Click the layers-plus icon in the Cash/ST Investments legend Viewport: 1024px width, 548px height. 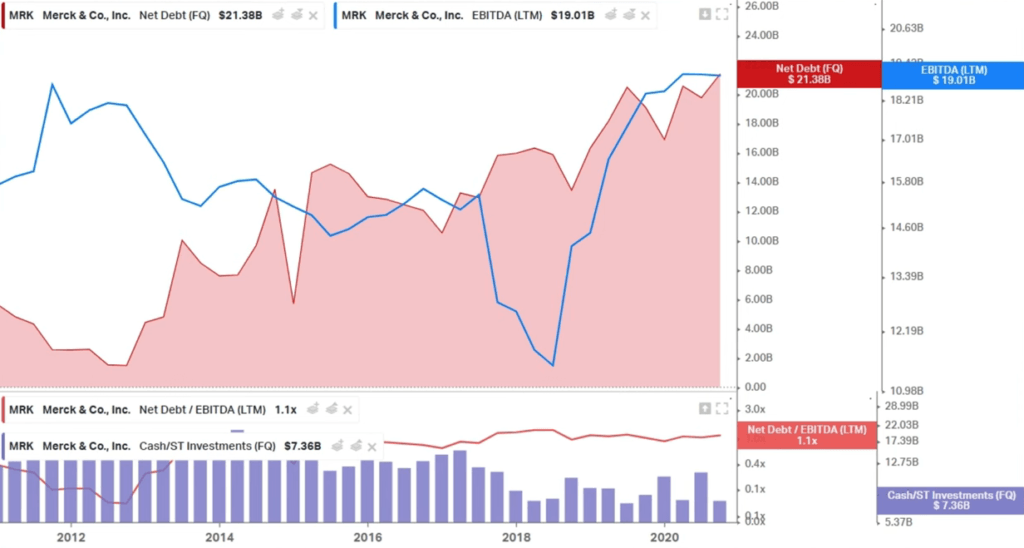pyautogui.click(x=337, y=445)
